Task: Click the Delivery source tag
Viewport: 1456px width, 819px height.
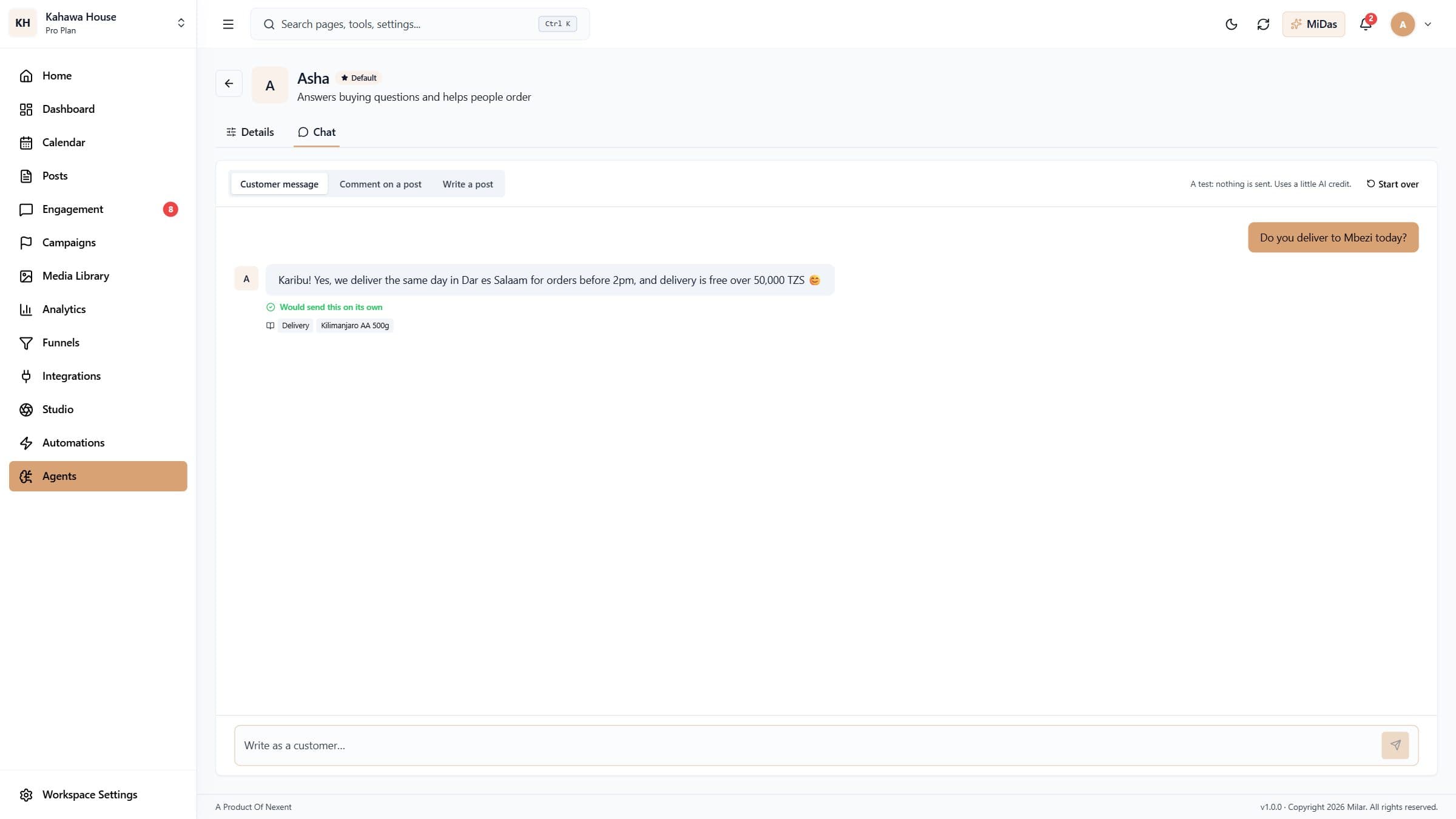Action: 295,326
